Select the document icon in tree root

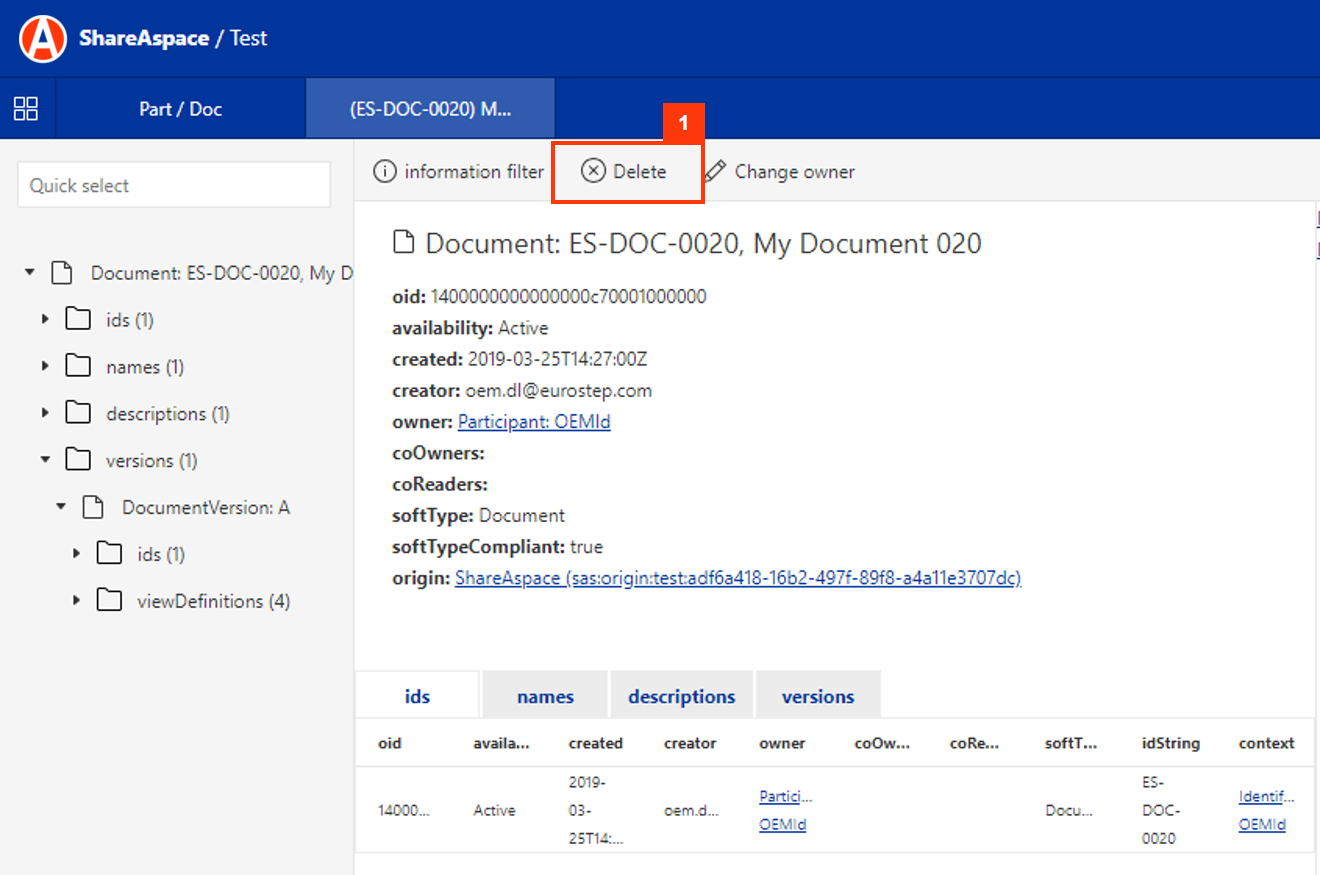click(x=62, y=273)
